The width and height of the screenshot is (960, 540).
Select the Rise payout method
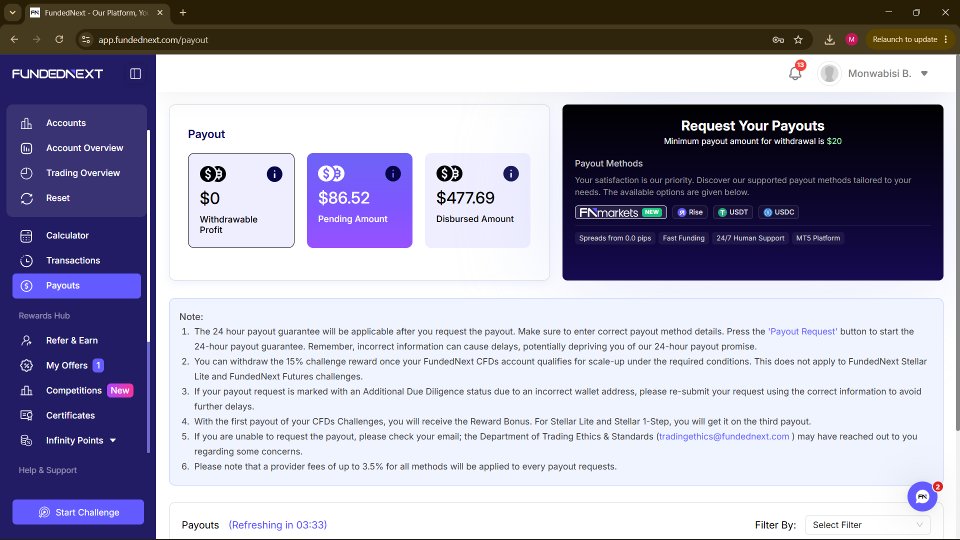(x=690, y=212)
